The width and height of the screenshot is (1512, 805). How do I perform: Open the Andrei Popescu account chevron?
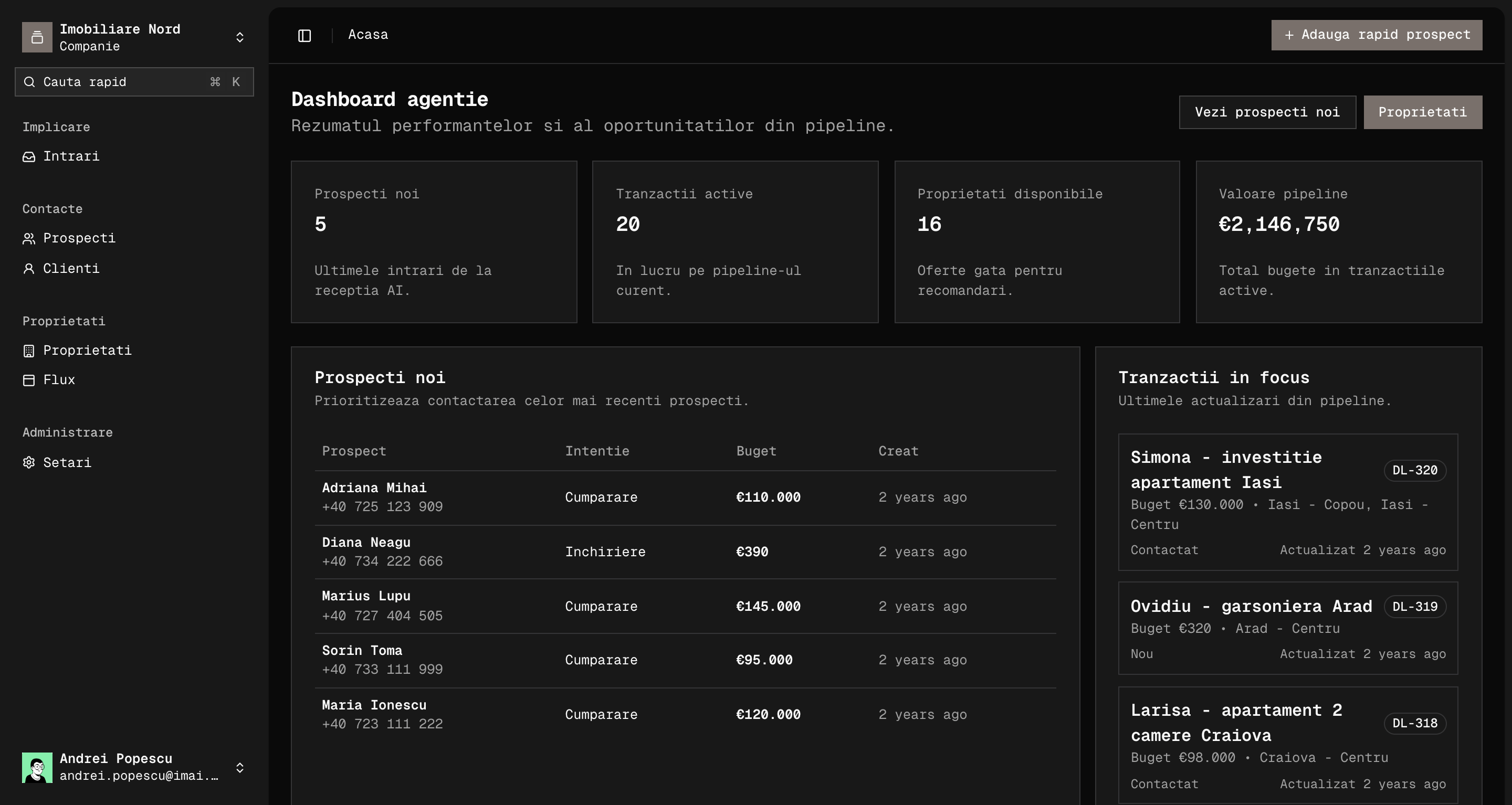pos(239,767)
